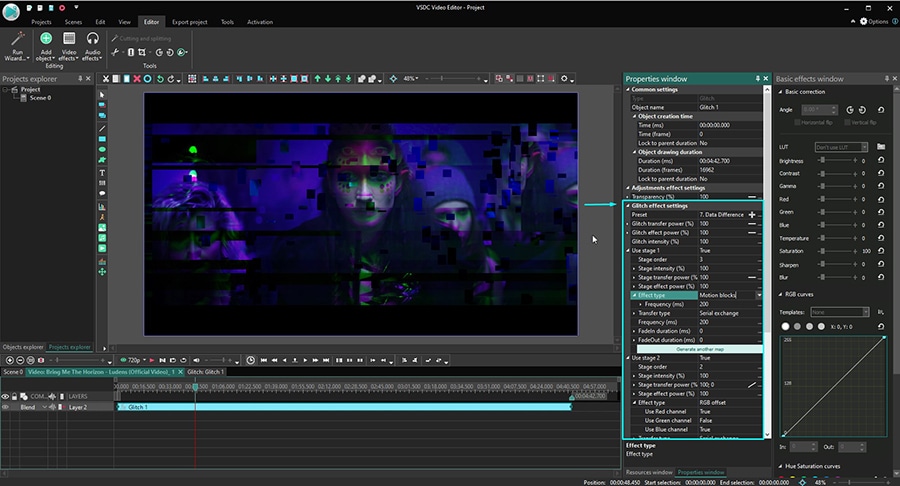Open the Run Wizard tool
900x486 pixels.
(x=17, y=46)
